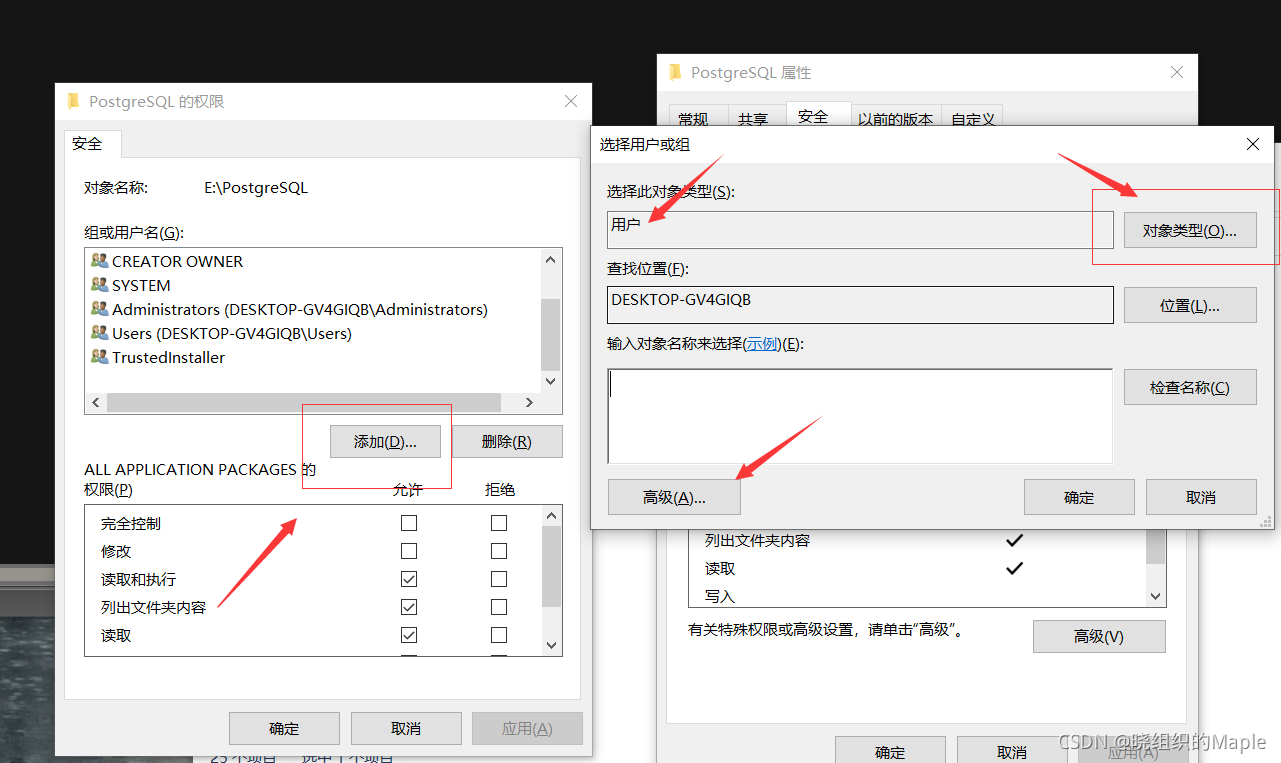1281x763 pixels.
Task: Open the 自定义 tab
Action: (973, 119)
